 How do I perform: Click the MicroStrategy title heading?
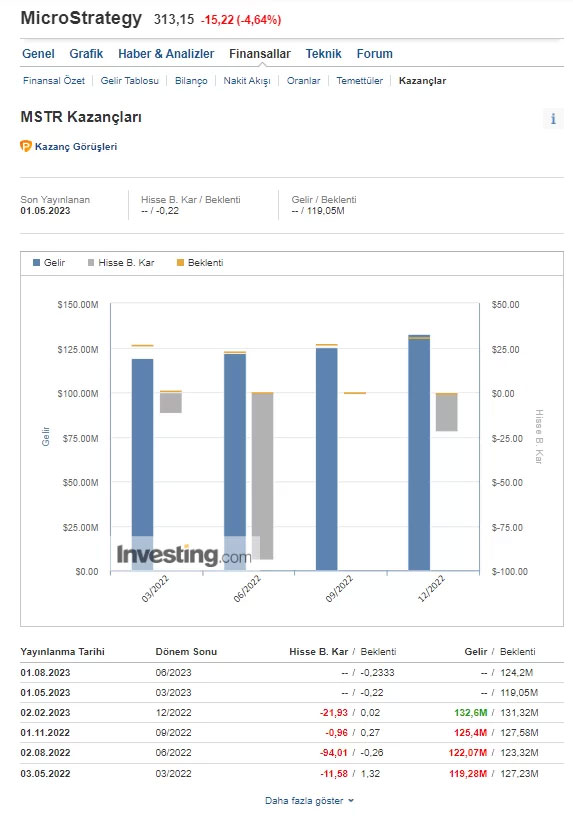[81, 18]
